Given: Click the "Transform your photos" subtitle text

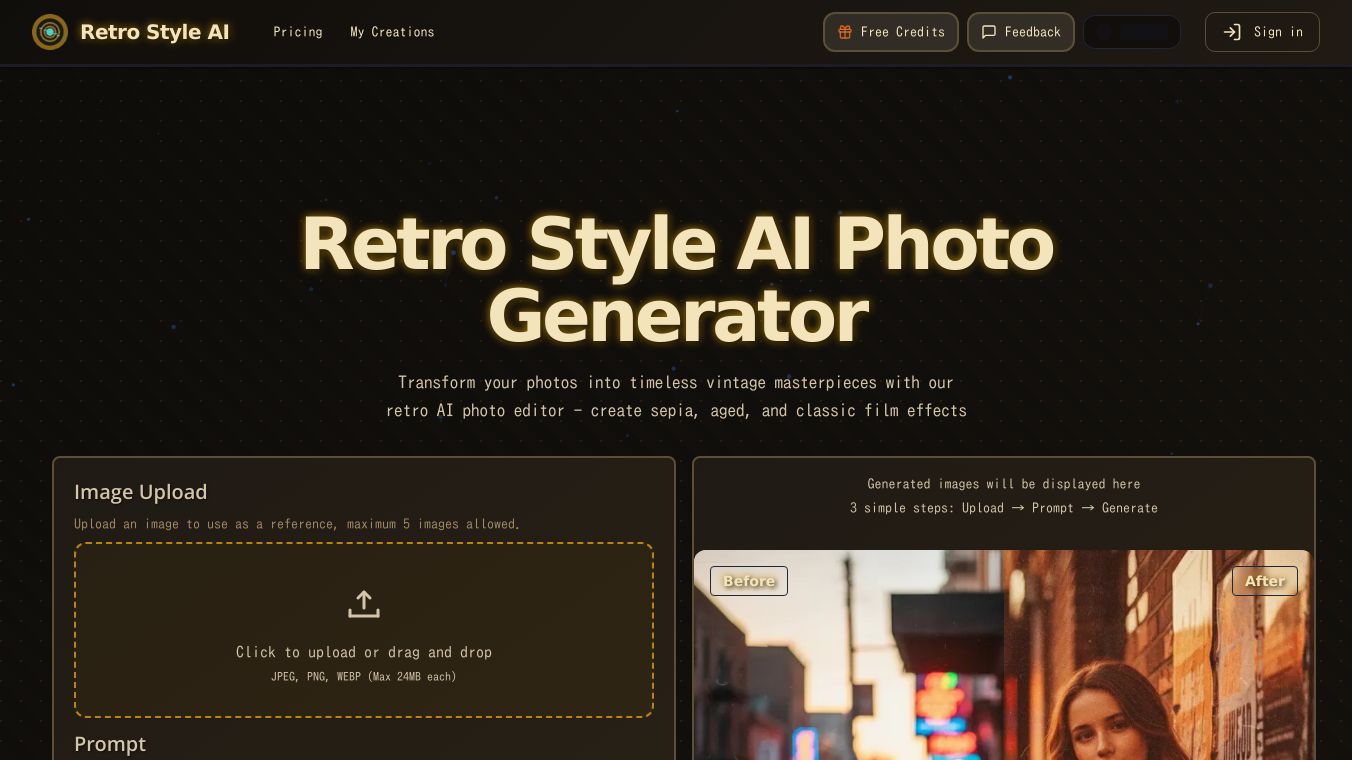Looking at the screenshot, I should coord(676,396).
